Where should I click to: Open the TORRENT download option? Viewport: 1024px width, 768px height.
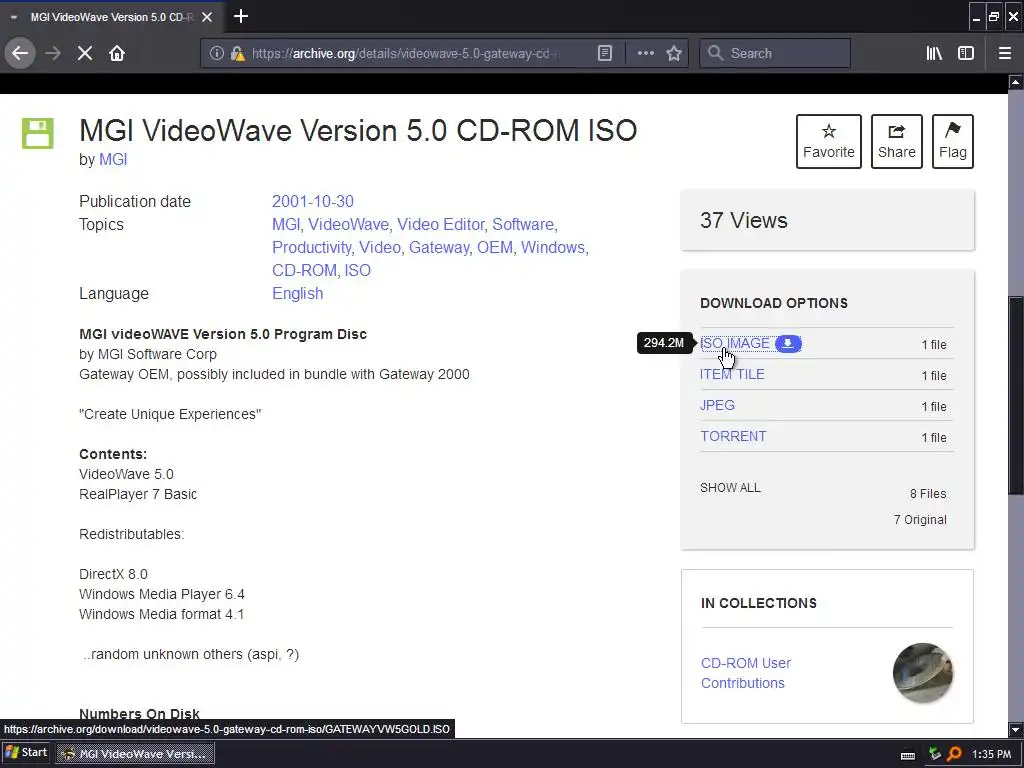point(733,436)
